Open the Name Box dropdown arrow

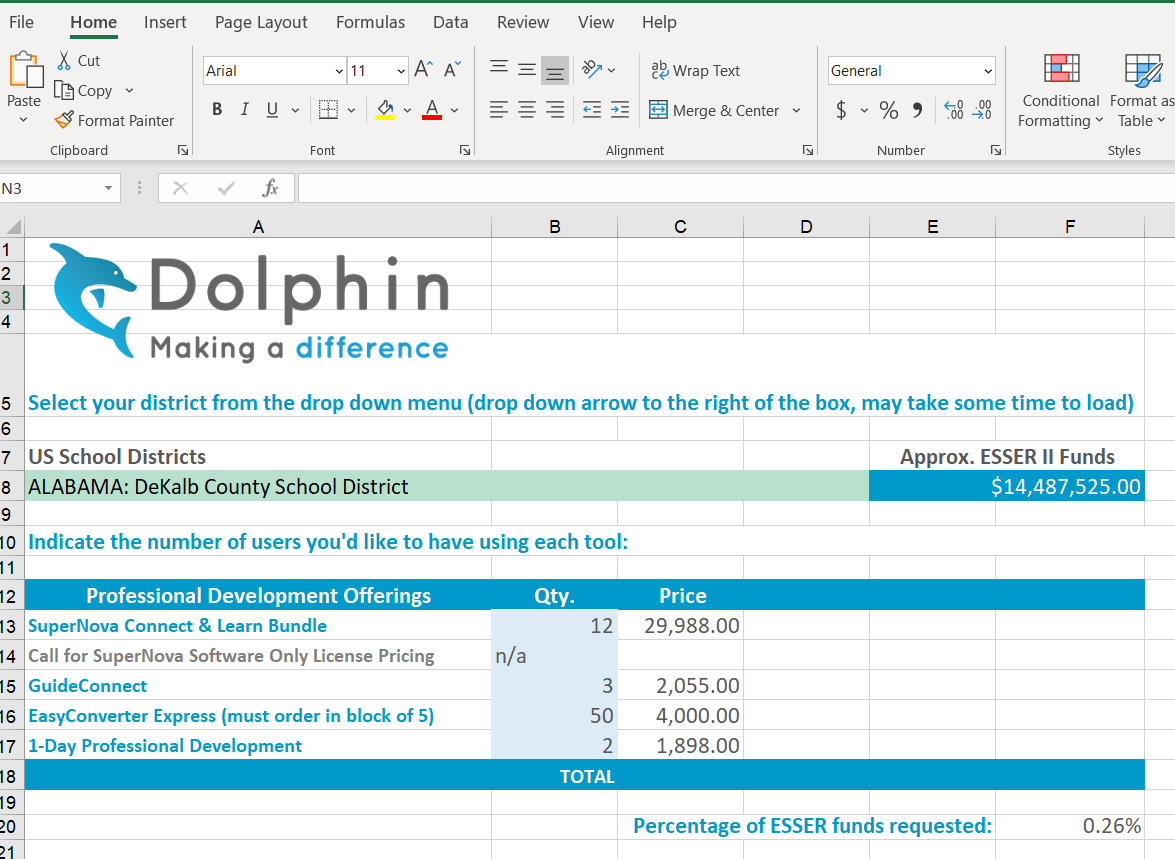tap(109, 188)
